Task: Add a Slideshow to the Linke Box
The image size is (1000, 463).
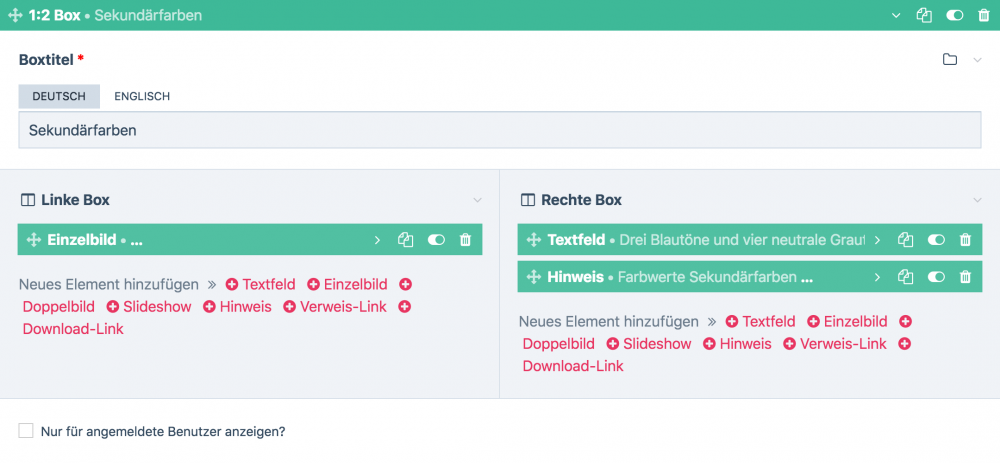Action: (x=148, y=307)
